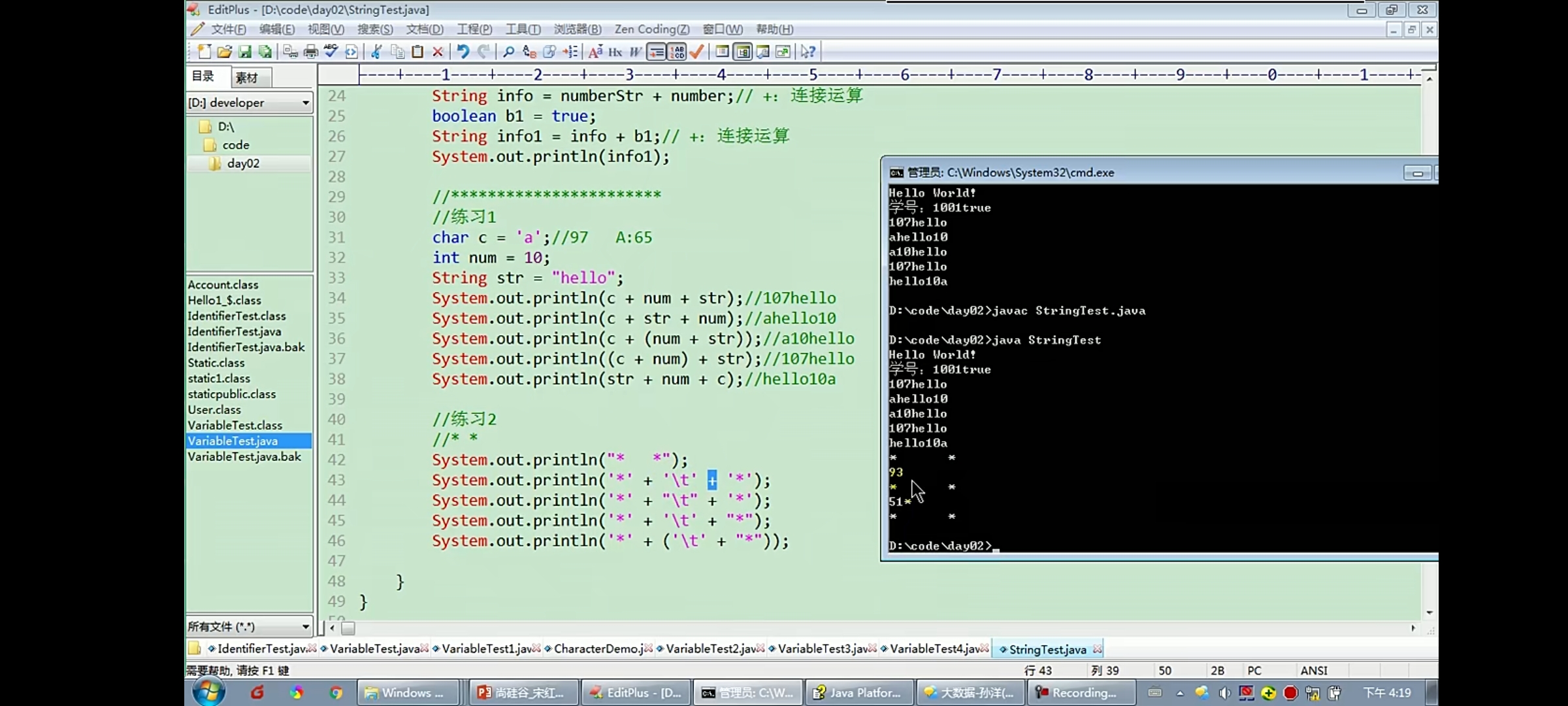The height and width of the screenshot is (706, 1568).
Task: Open the 搜索(S) menu
Action: [x=374, y=29]
